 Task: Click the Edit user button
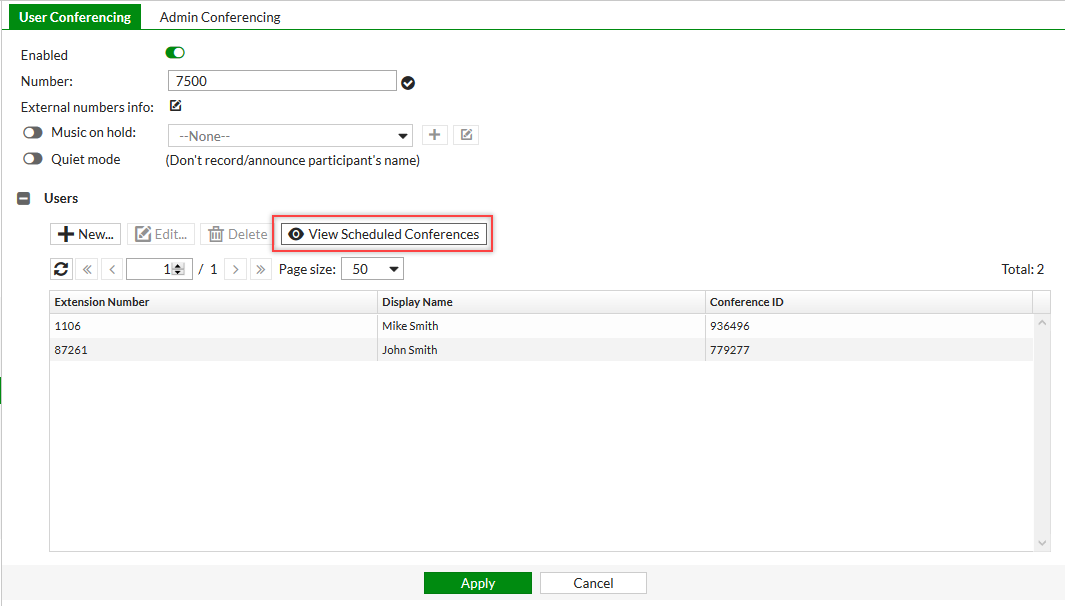(161, 234)
